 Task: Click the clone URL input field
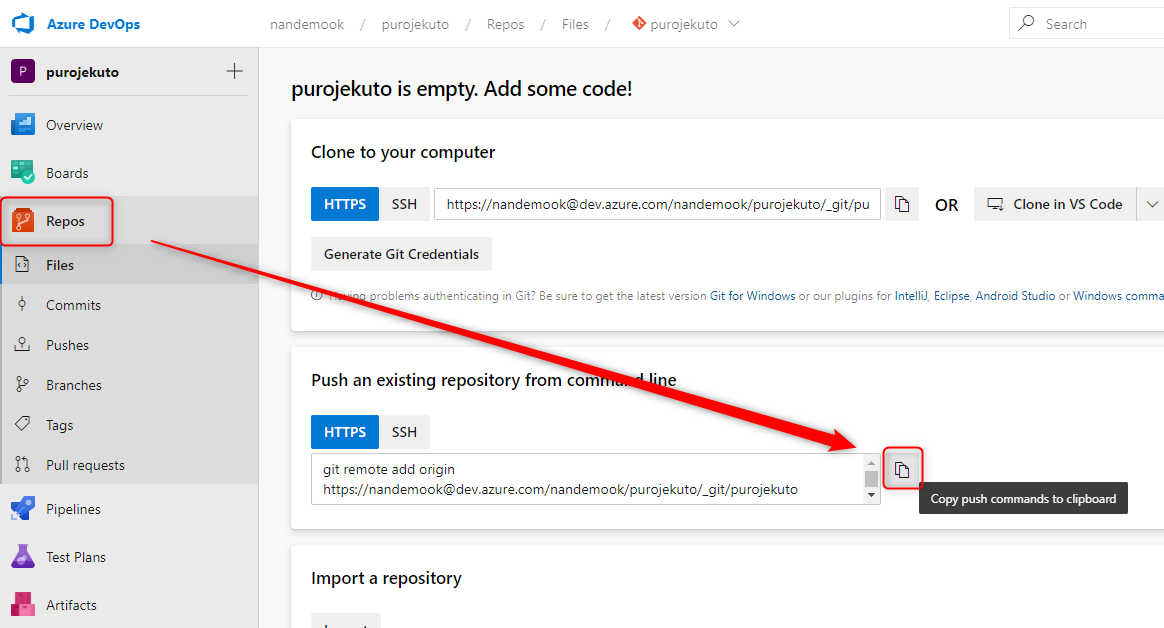click(x=657, y=204)
